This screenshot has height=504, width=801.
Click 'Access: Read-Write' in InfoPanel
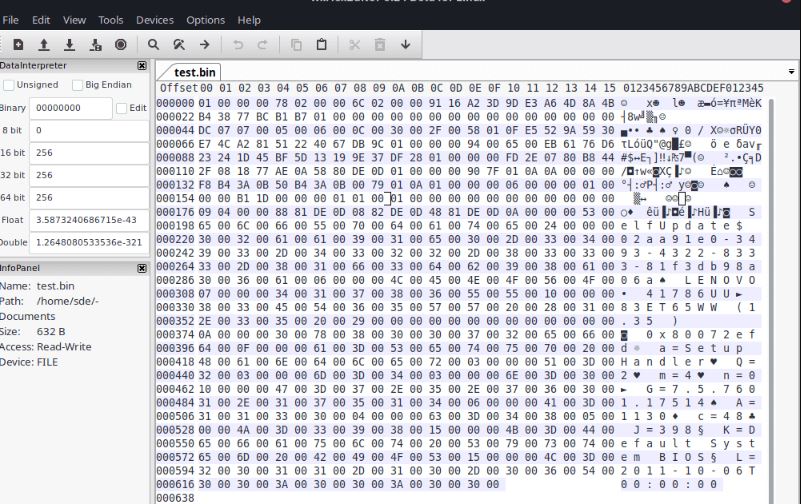46,347
